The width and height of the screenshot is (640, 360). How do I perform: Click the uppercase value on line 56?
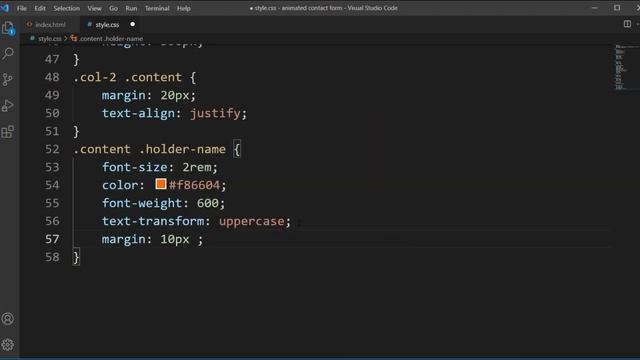click(x=251, y=221)
